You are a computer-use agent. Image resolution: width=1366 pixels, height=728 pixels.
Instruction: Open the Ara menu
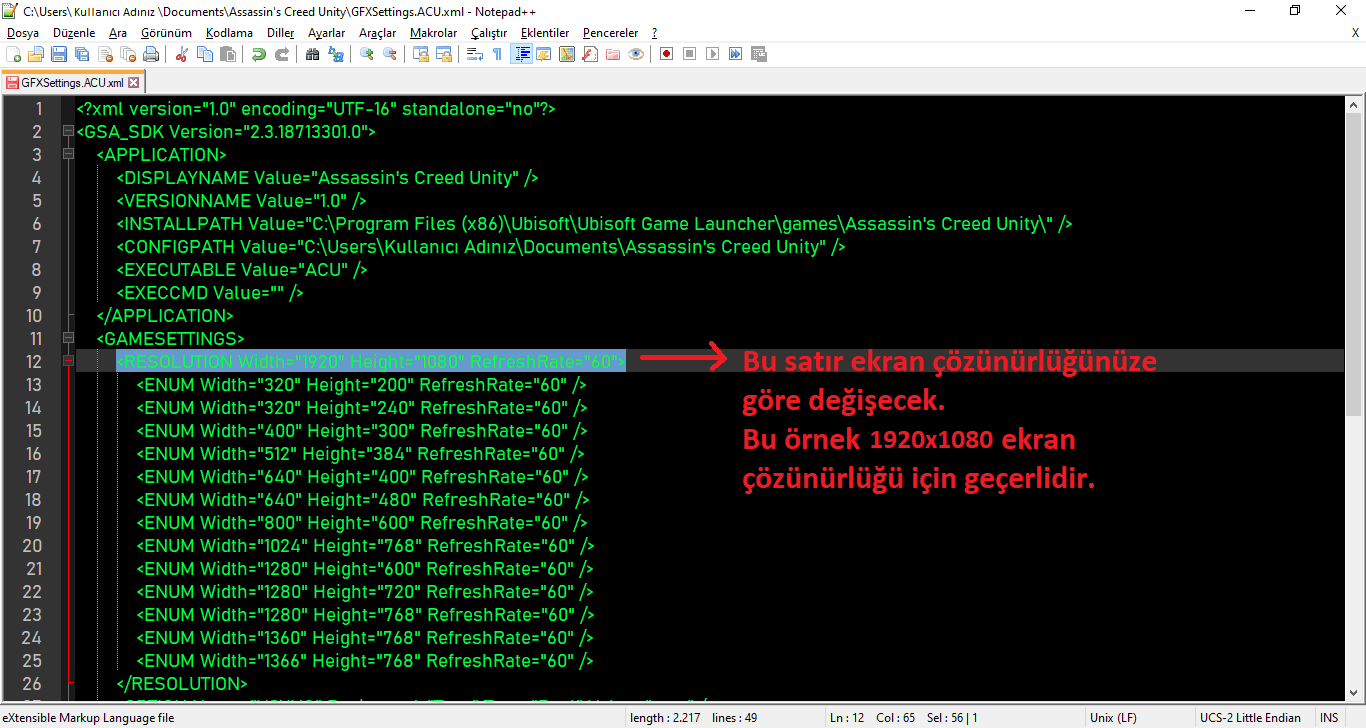point(118,33)
